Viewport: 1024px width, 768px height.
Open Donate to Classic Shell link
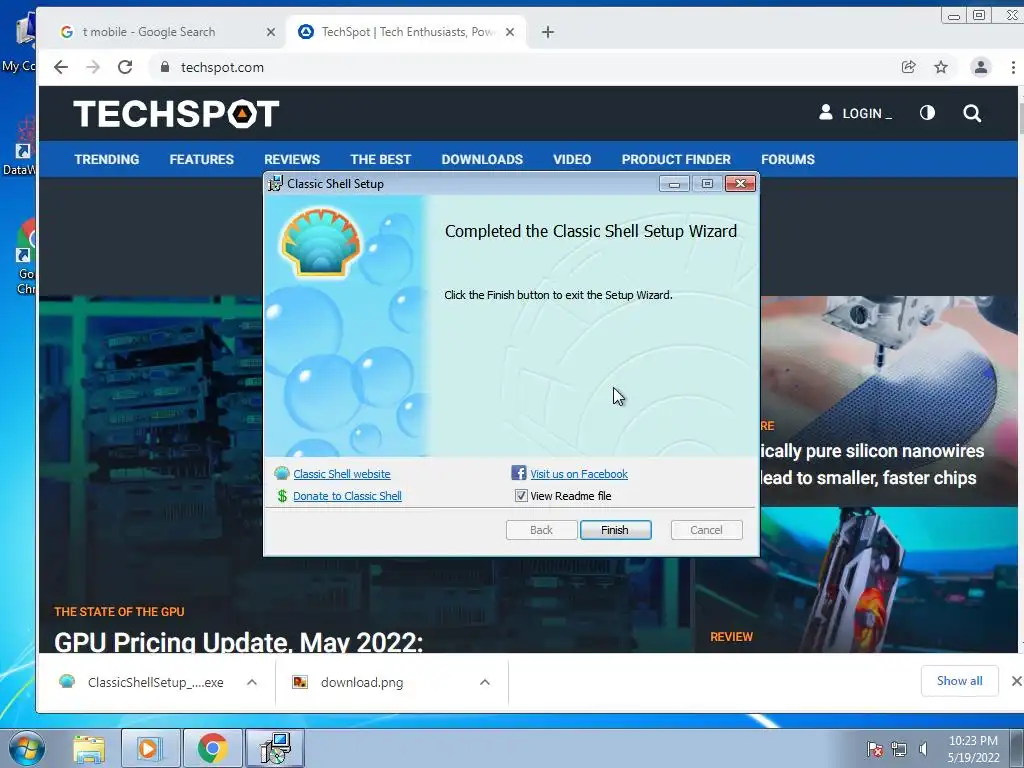(x=347, y=496)
